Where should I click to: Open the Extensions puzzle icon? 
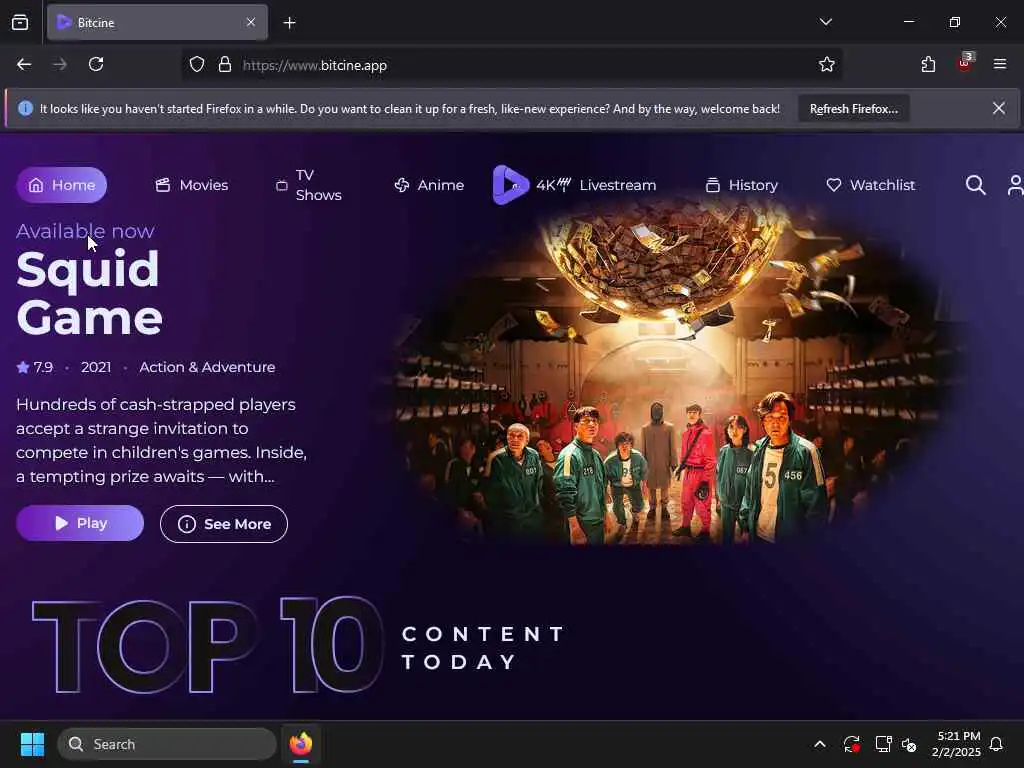[x=928, y=65]
